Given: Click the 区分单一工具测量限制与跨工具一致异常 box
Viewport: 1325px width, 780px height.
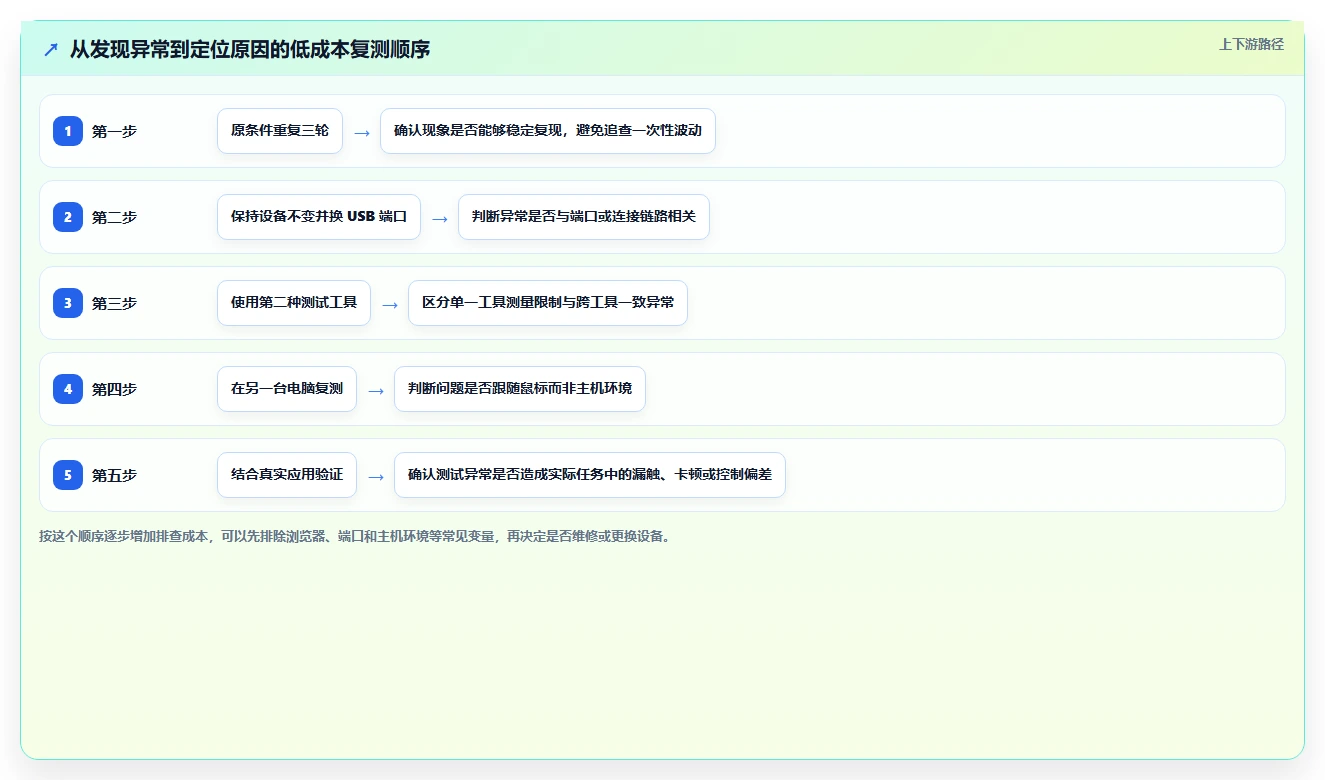Looking at the screenshot, I should point(548,303).
